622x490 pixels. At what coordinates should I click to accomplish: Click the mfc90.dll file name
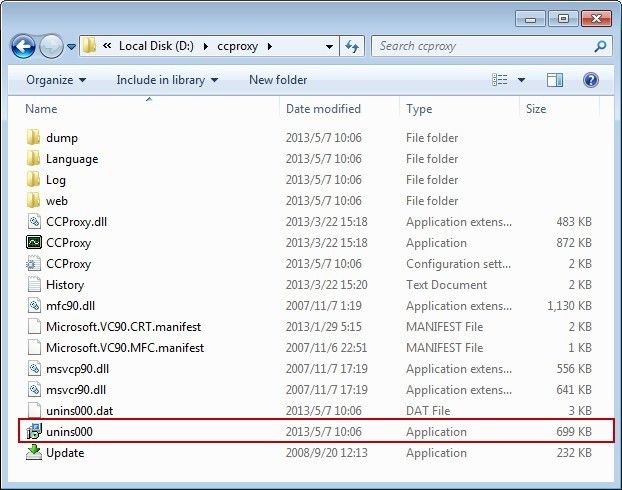(x=71, y=306)
